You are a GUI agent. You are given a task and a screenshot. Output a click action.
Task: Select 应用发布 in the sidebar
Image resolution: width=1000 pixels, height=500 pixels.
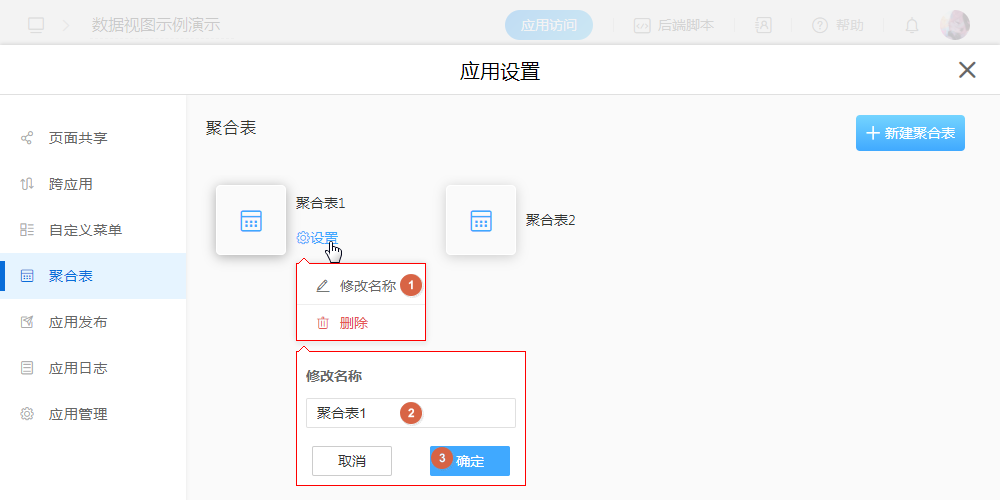78,322
